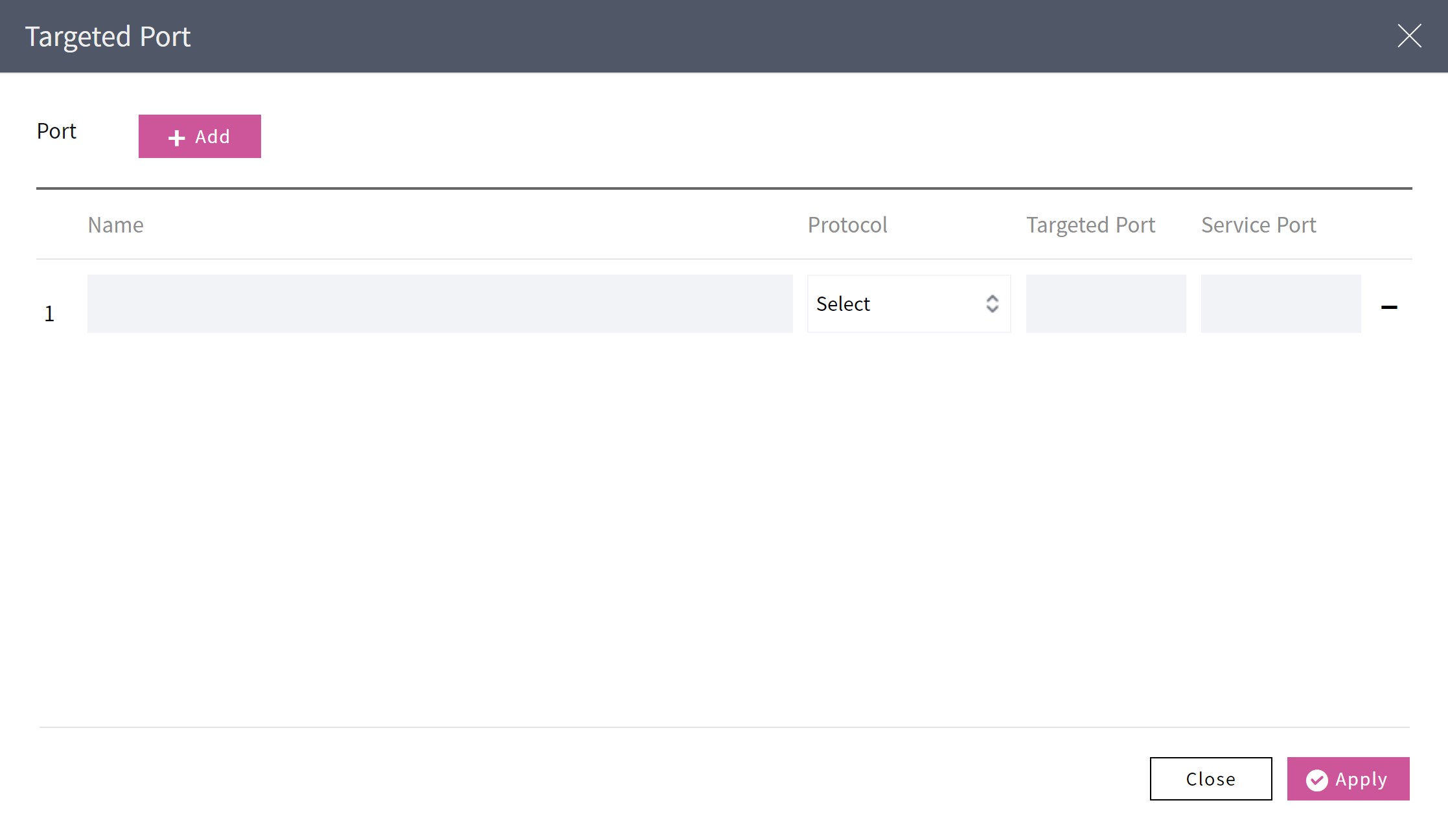The width and height of the screenshot is (1448, 840).
Task: Close dialog with the X icon
Action: point(1409,36)
